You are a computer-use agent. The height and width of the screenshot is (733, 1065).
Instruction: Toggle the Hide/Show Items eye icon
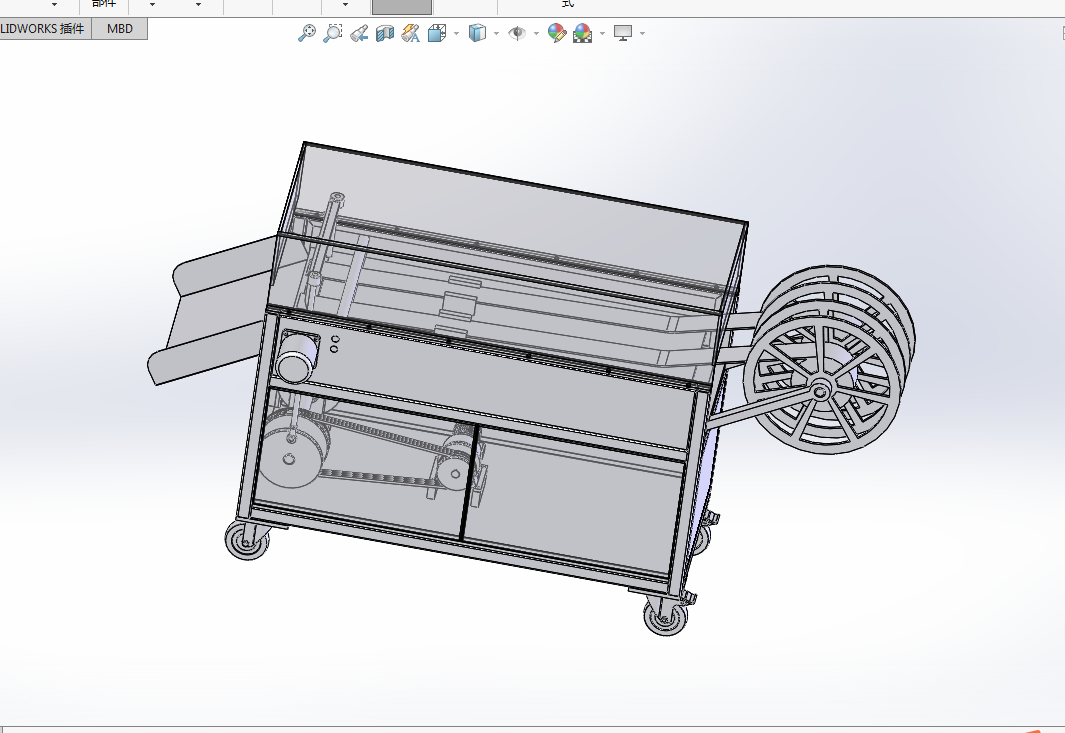tap(517, 33)
